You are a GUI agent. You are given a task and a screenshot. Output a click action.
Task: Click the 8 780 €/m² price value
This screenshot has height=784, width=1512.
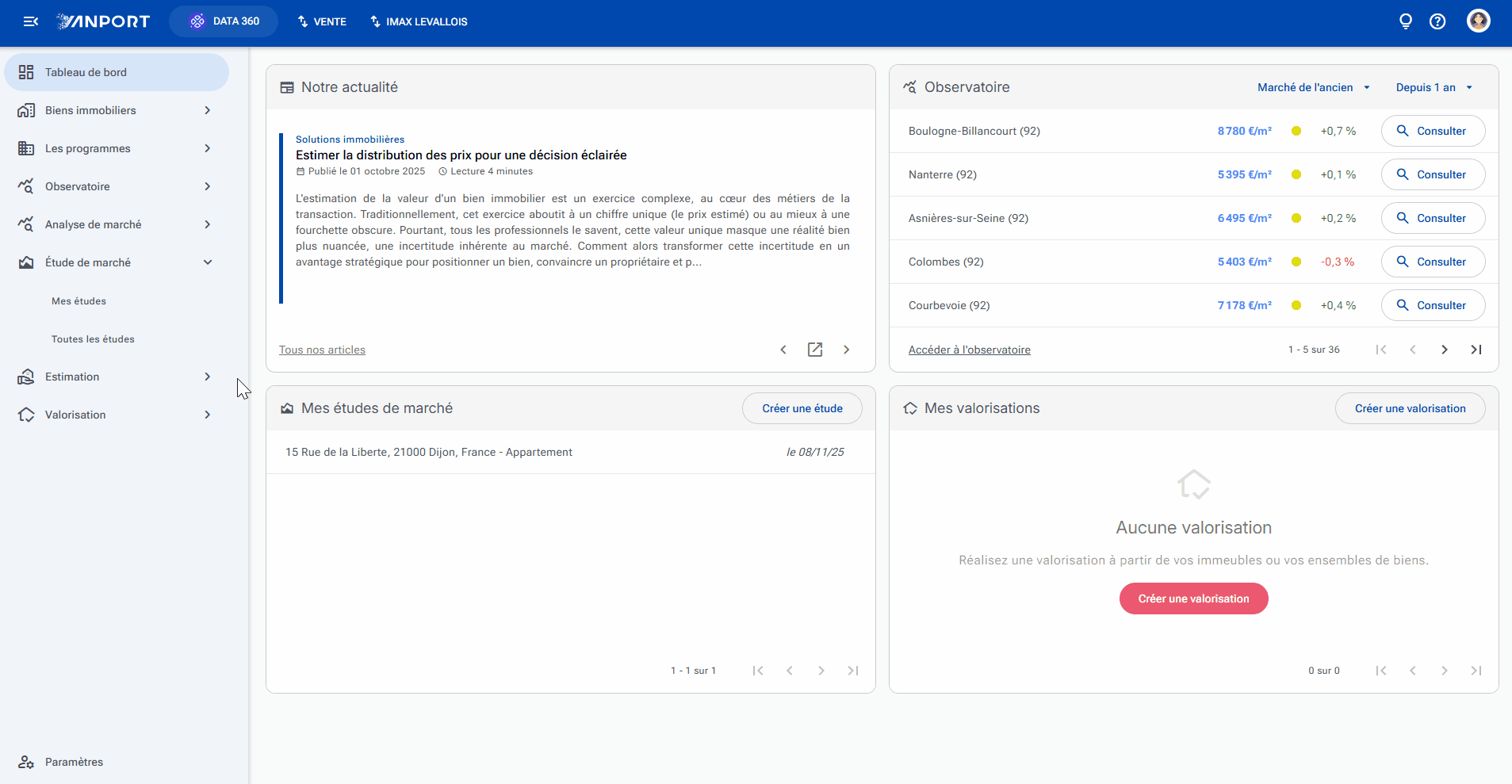click(1245, 131)
